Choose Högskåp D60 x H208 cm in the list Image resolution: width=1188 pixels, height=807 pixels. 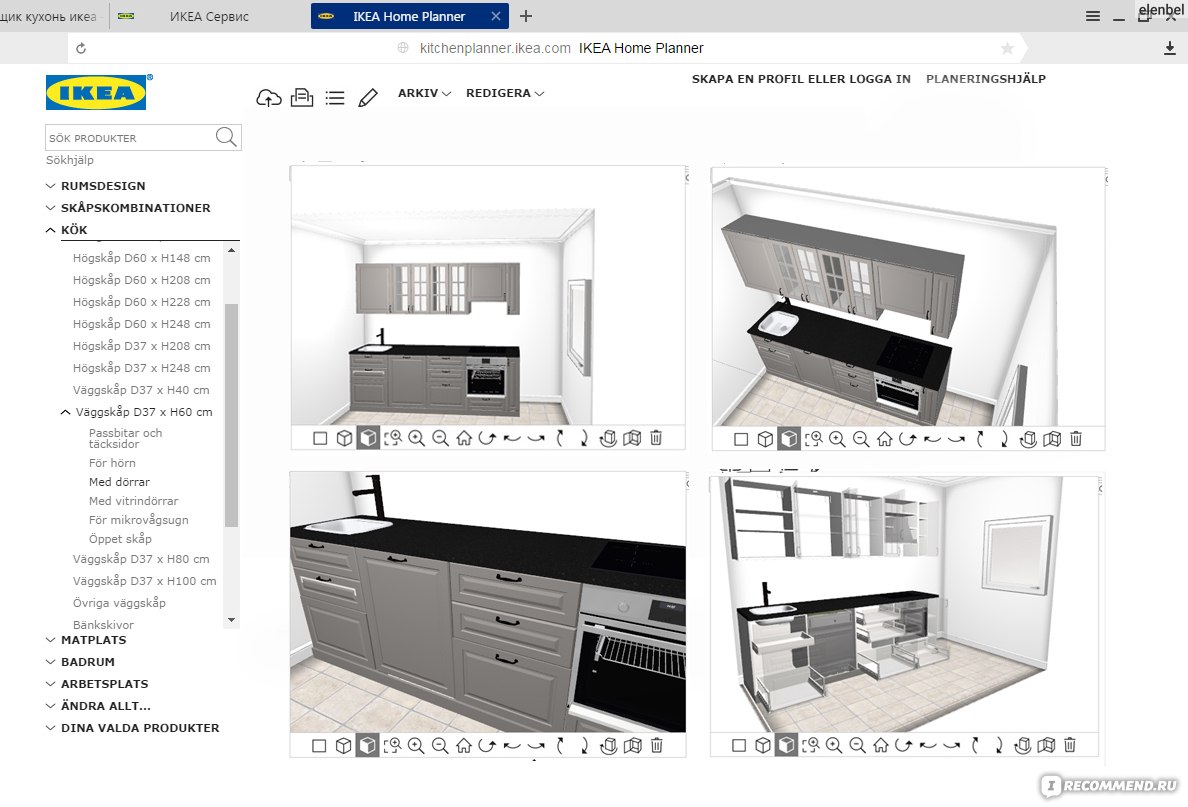pos(142,280)
